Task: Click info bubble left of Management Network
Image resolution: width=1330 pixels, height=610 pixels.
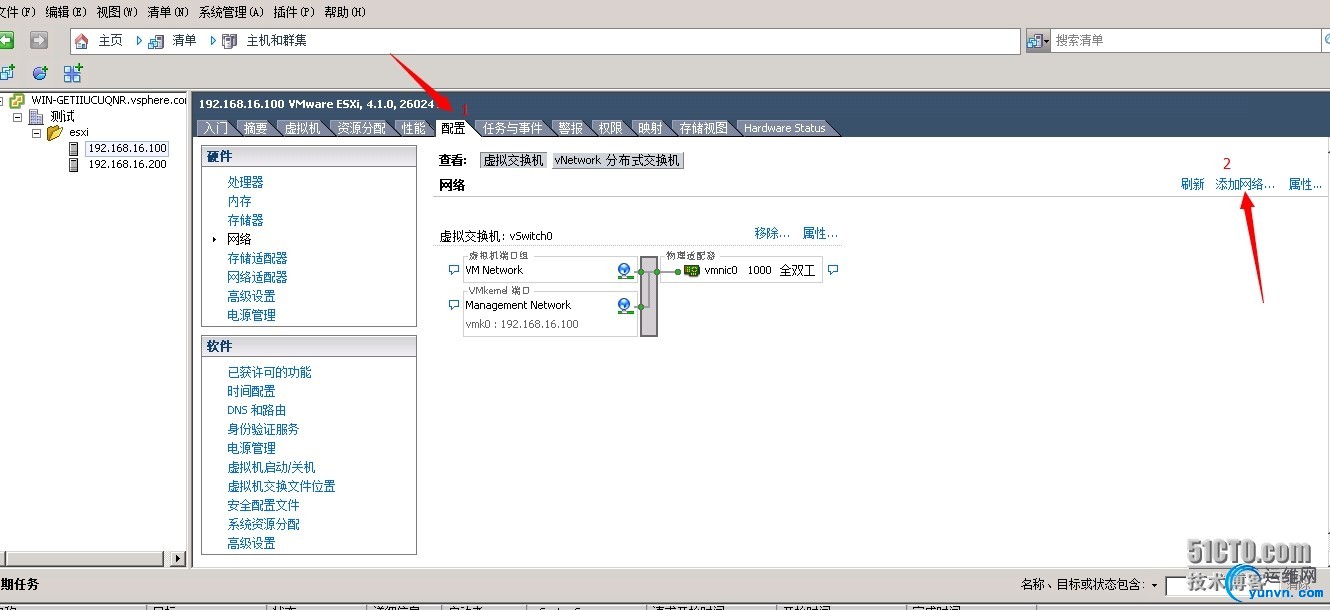Action: [454, 305]
